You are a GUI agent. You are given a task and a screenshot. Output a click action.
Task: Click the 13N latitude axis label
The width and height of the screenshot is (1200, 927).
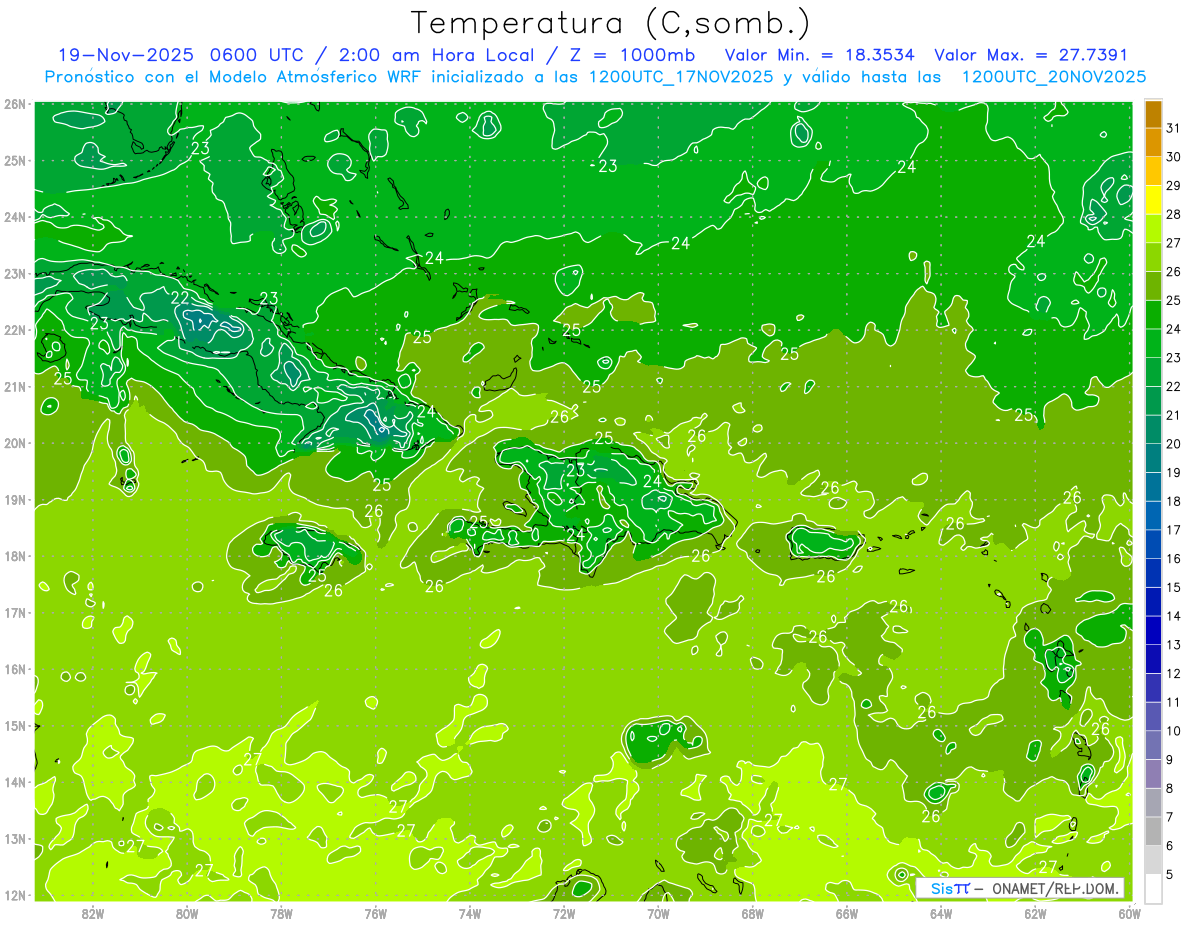tap(15, 838)
